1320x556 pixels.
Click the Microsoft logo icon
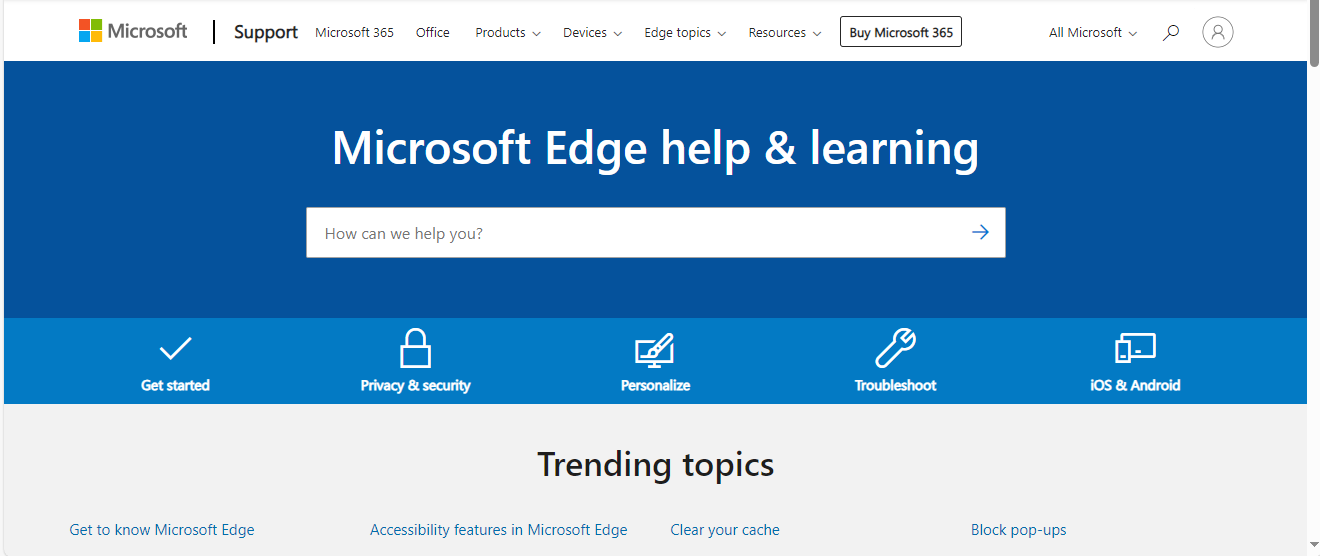(x=91, y=31)
